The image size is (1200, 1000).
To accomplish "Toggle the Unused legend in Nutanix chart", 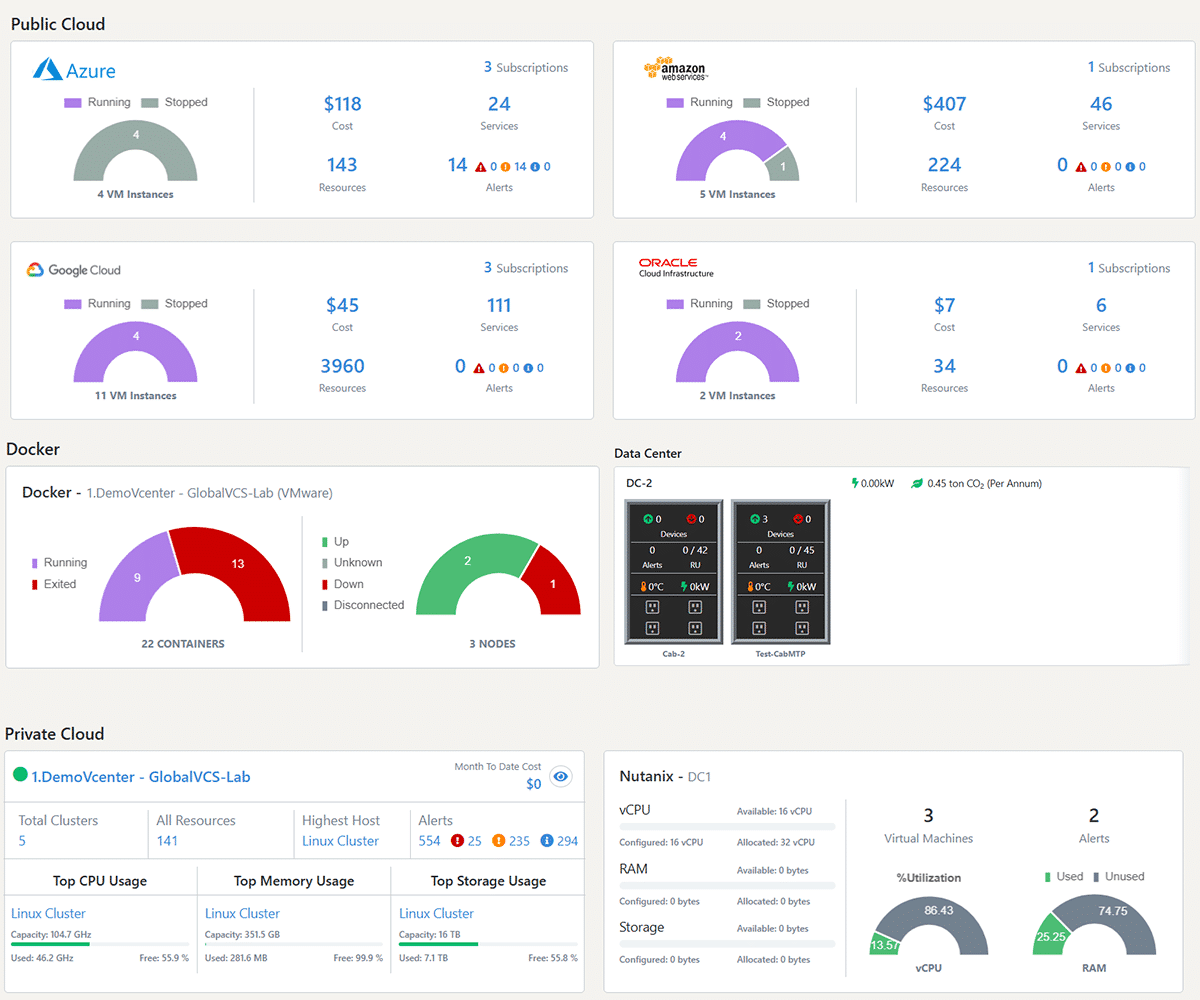I will (1116, 876).
